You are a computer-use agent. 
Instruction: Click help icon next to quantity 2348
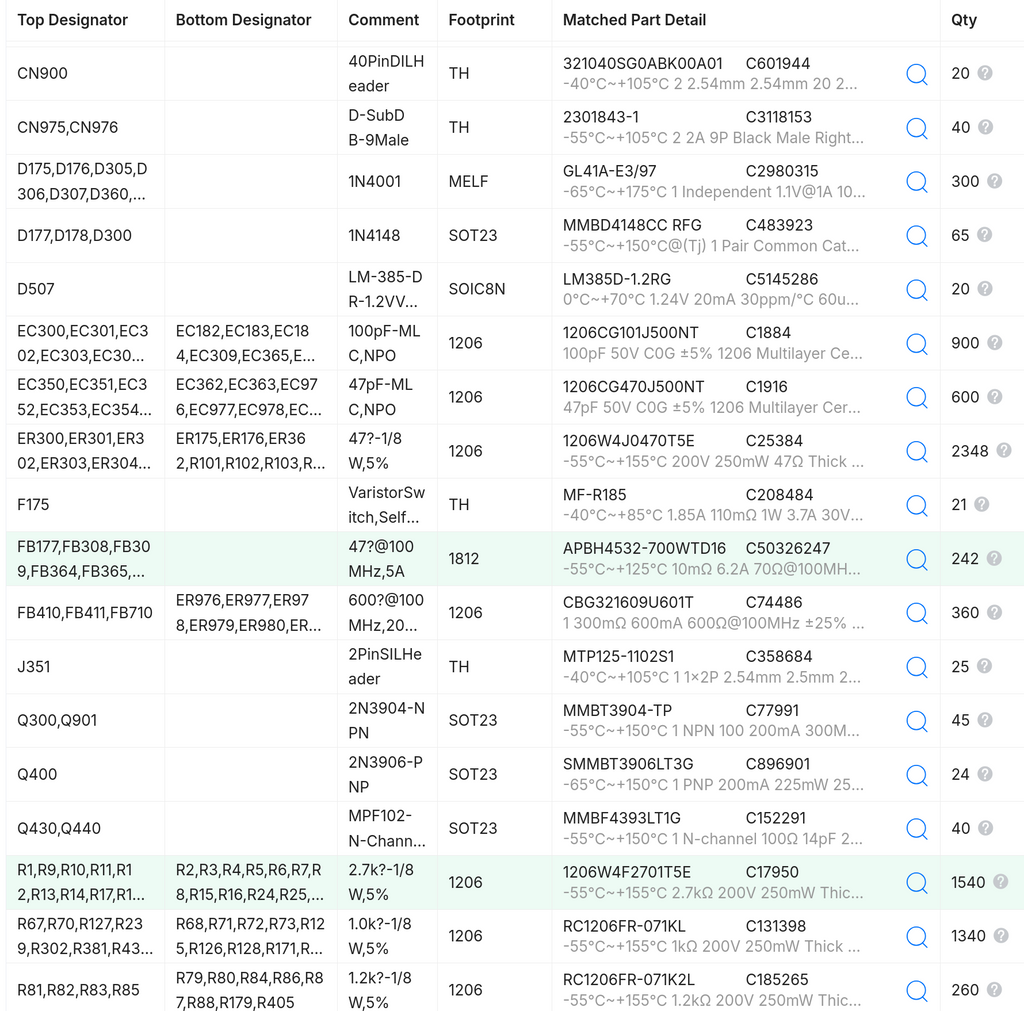1004,450
